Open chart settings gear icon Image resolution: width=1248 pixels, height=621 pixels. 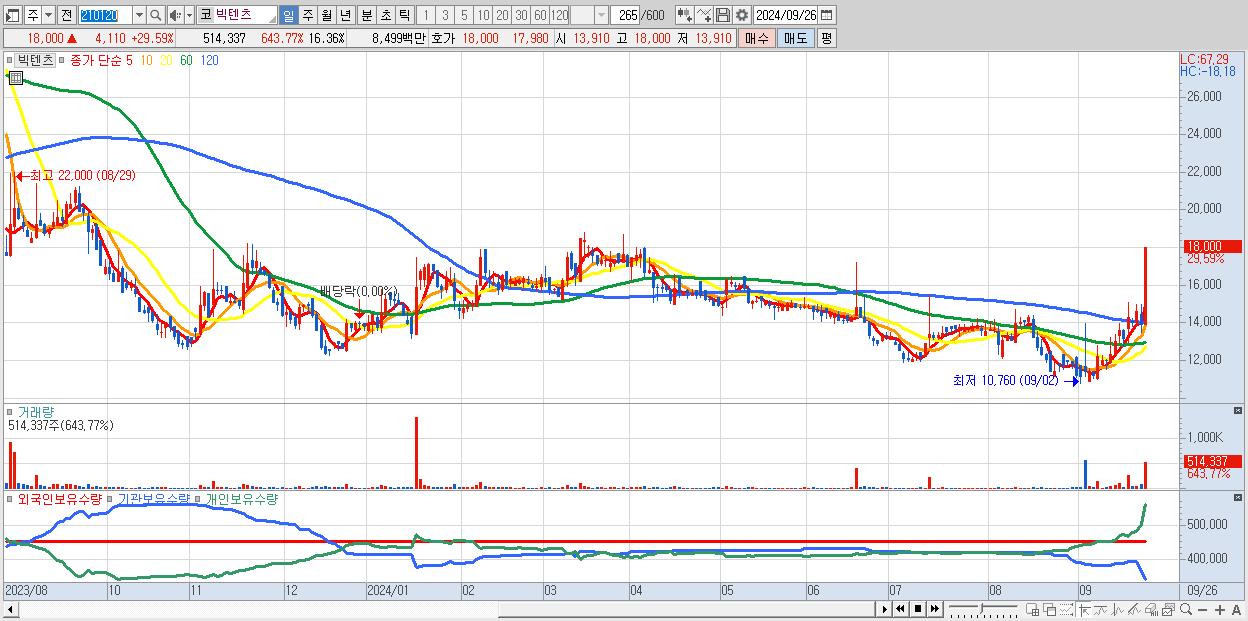point(741,15)
